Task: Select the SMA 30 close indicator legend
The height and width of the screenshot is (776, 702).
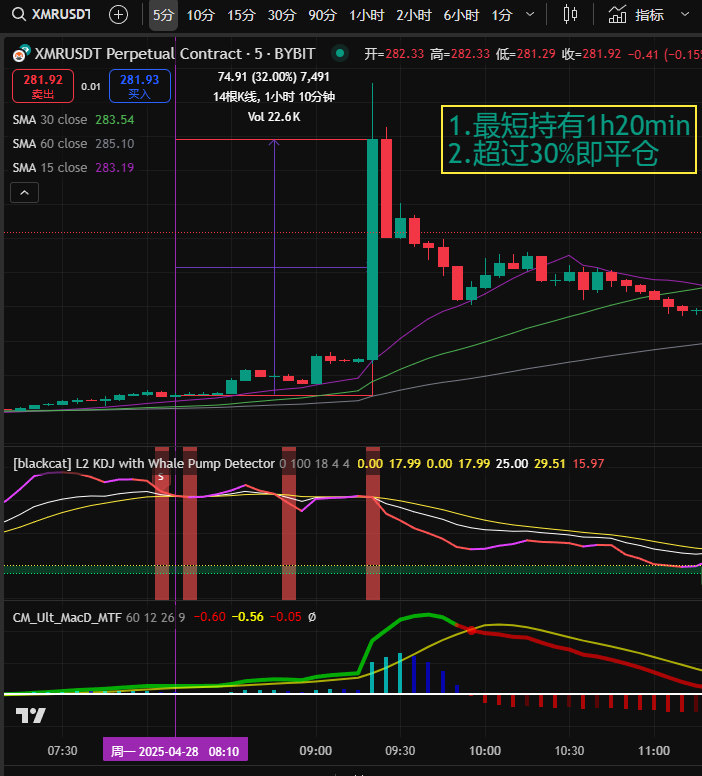Action: pos(73,120)
